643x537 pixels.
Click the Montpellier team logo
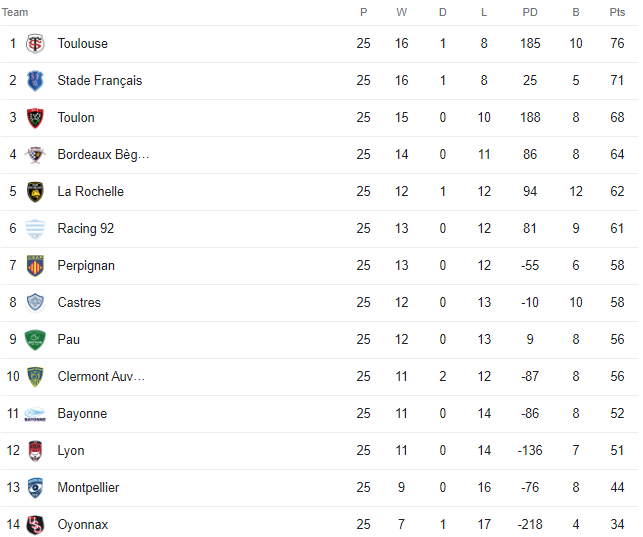(x=35, y=488)
